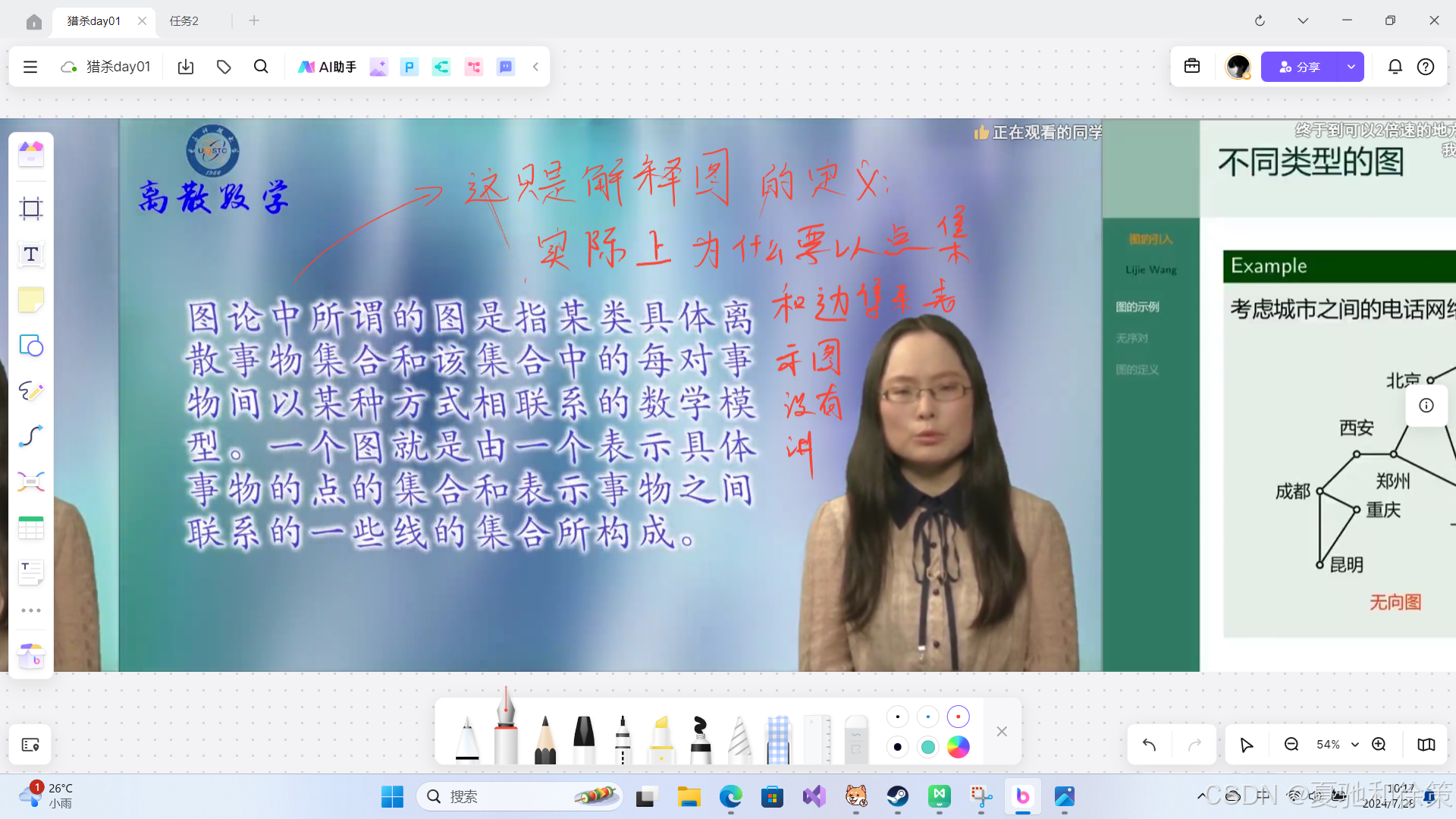This screenshot has height=819, width=1456.
Task: Select the frame tool
Action: (x=31, y=209)
